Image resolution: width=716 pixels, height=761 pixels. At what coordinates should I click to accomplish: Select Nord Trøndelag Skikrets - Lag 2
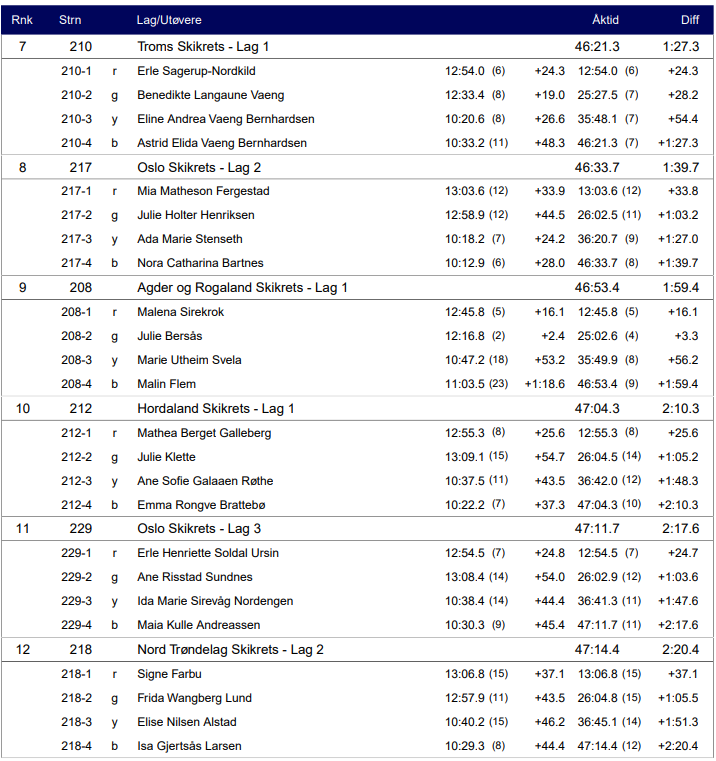(x=230, y=650)
